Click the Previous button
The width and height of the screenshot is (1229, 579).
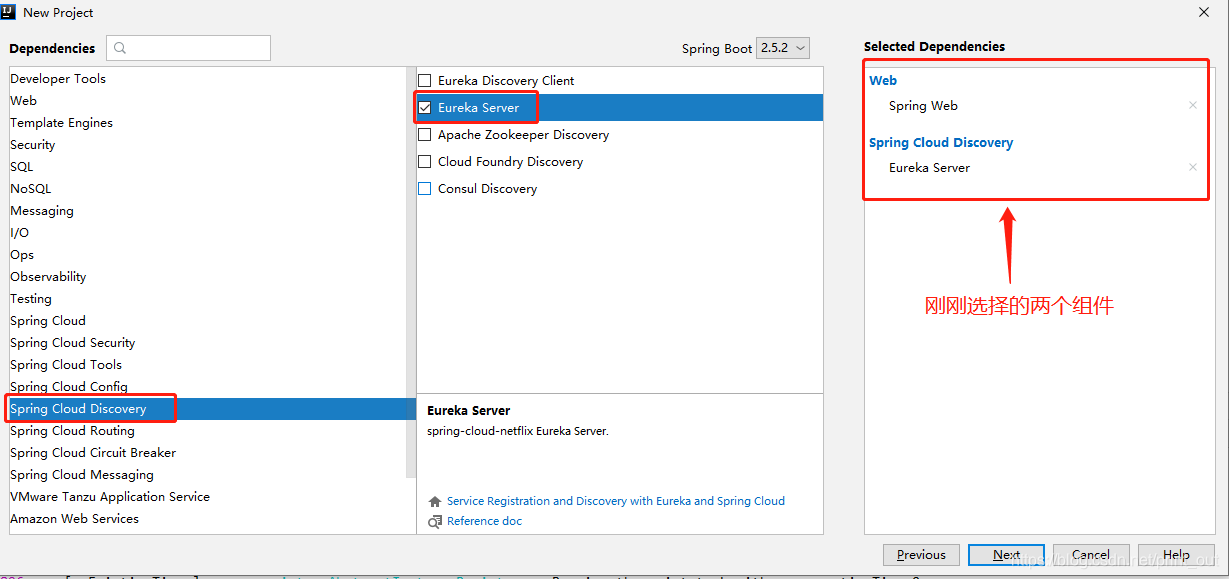(921, 555)
